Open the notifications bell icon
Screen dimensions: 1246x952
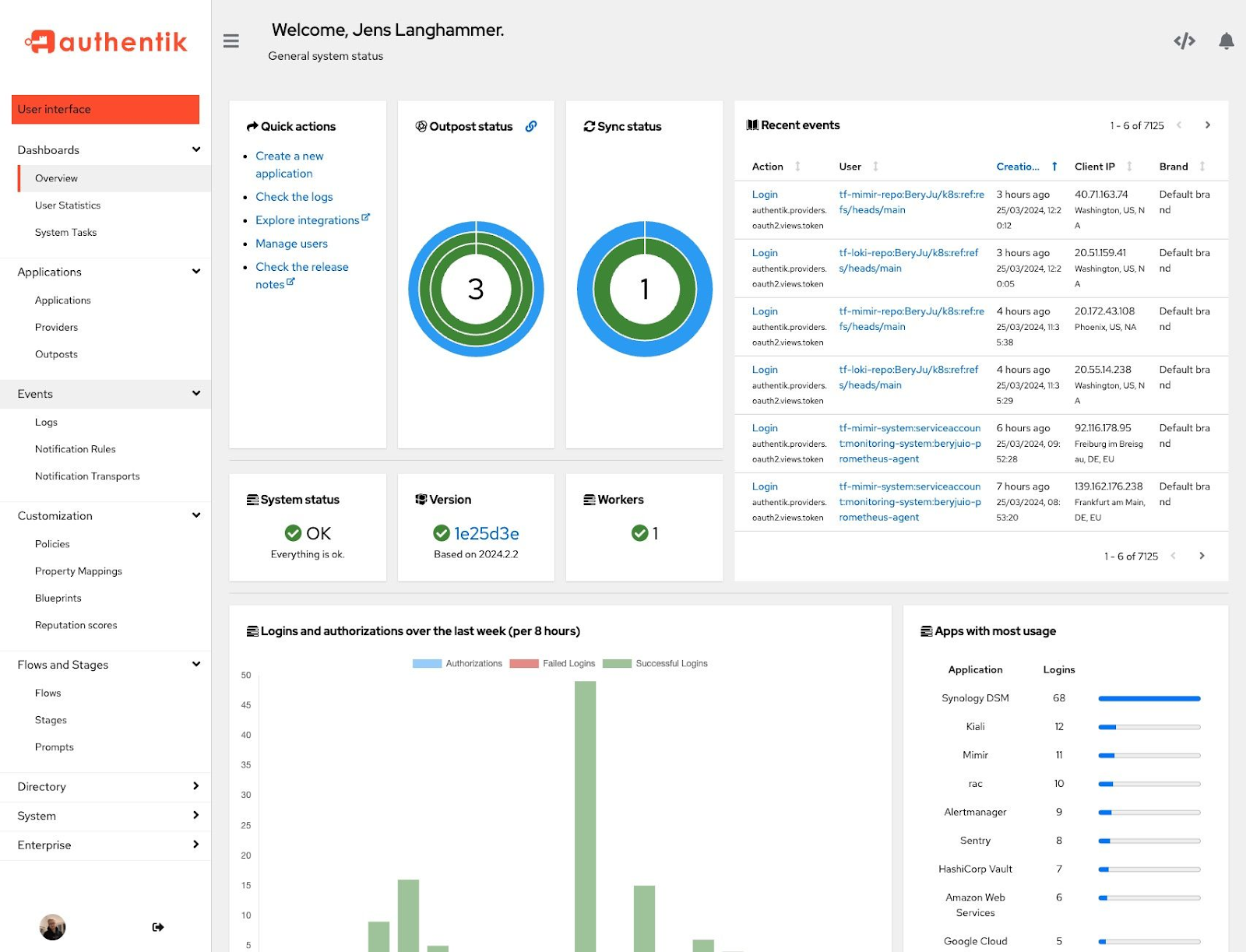click(1226, 41)
